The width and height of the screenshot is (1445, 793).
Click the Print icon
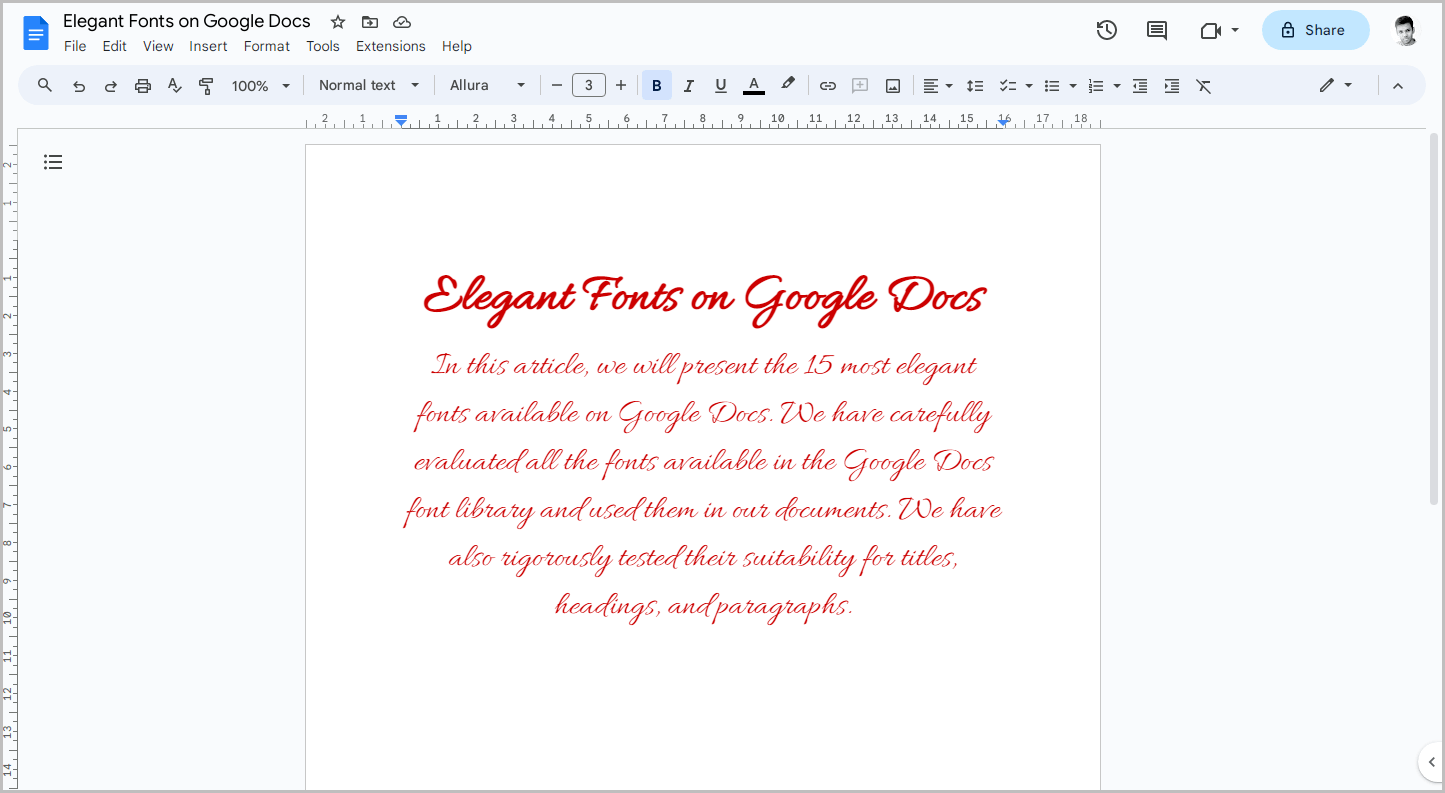click(142, 85)
